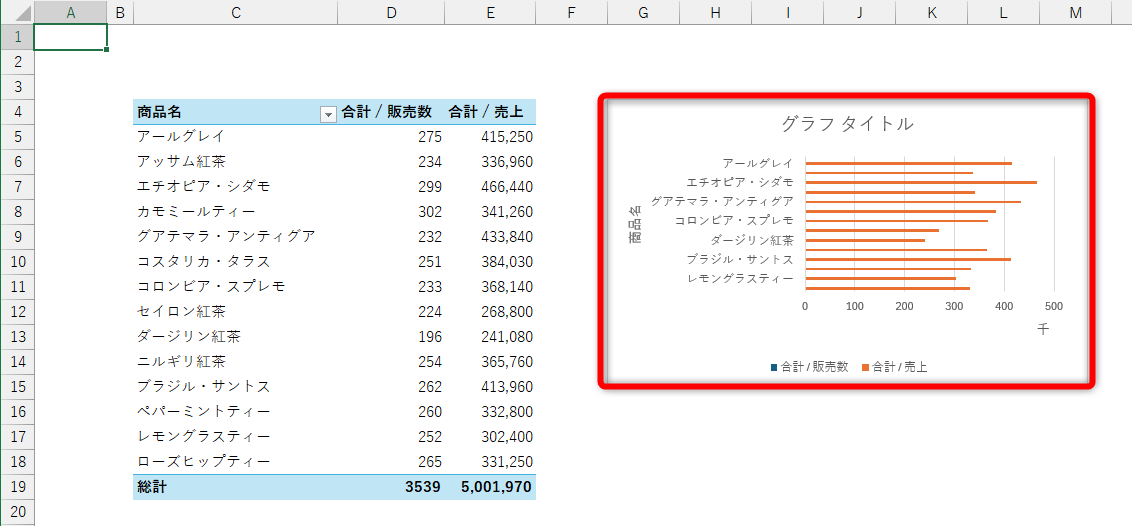The width and height of the screenshot is (1132, 526).
Task: Click the ダージリン紅茶 table cell
Action: pyautogui.click(x=236, y=336)
